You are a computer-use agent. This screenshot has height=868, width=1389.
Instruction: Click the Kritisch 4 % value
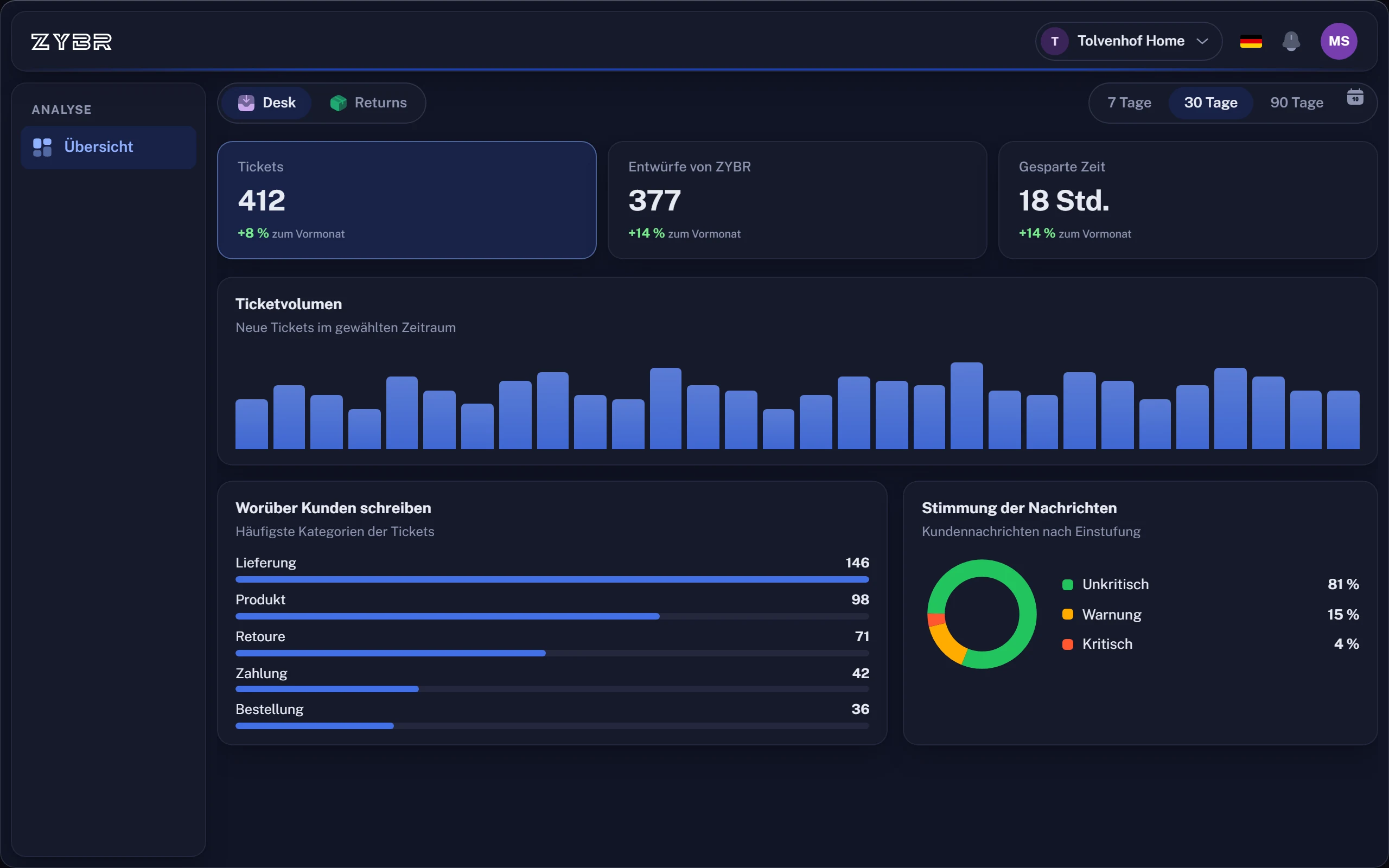(x=1346, y=644)
